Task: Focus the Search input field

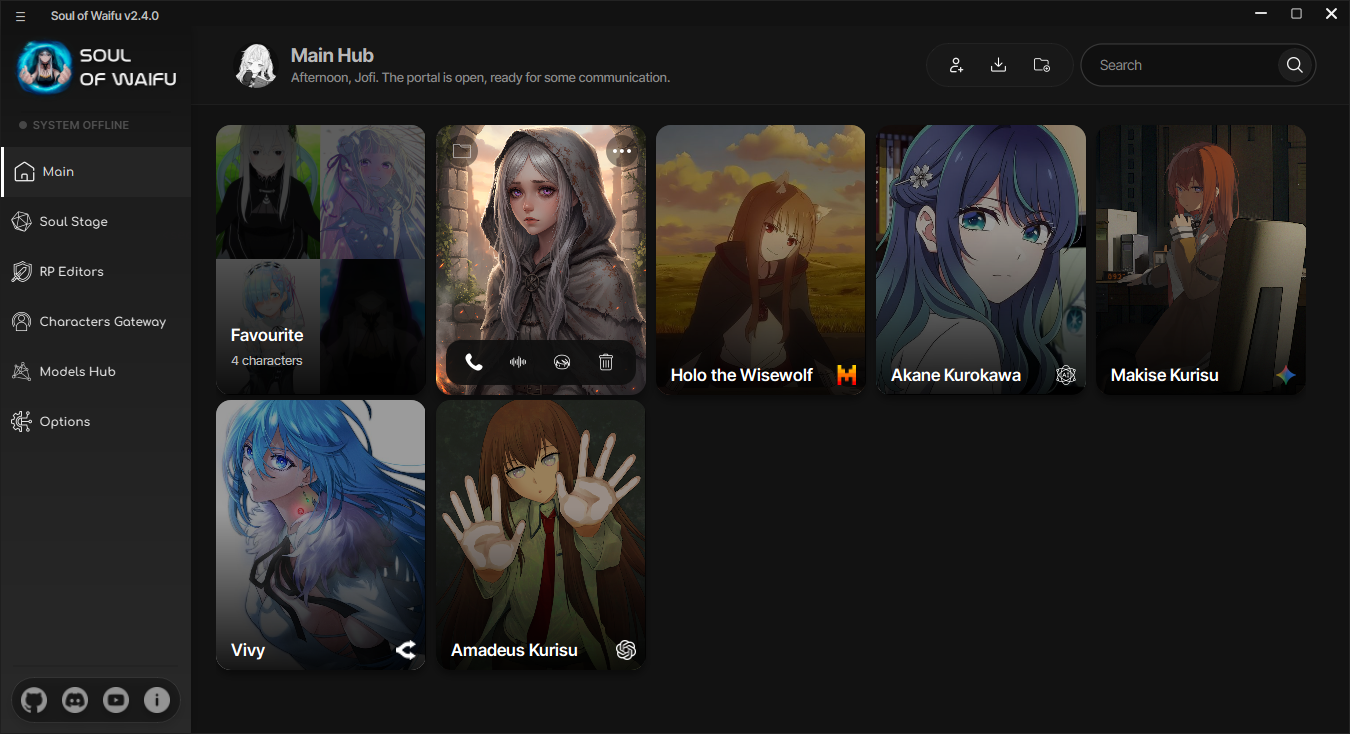Action: pyautogui.click(x=1183, y=65)
